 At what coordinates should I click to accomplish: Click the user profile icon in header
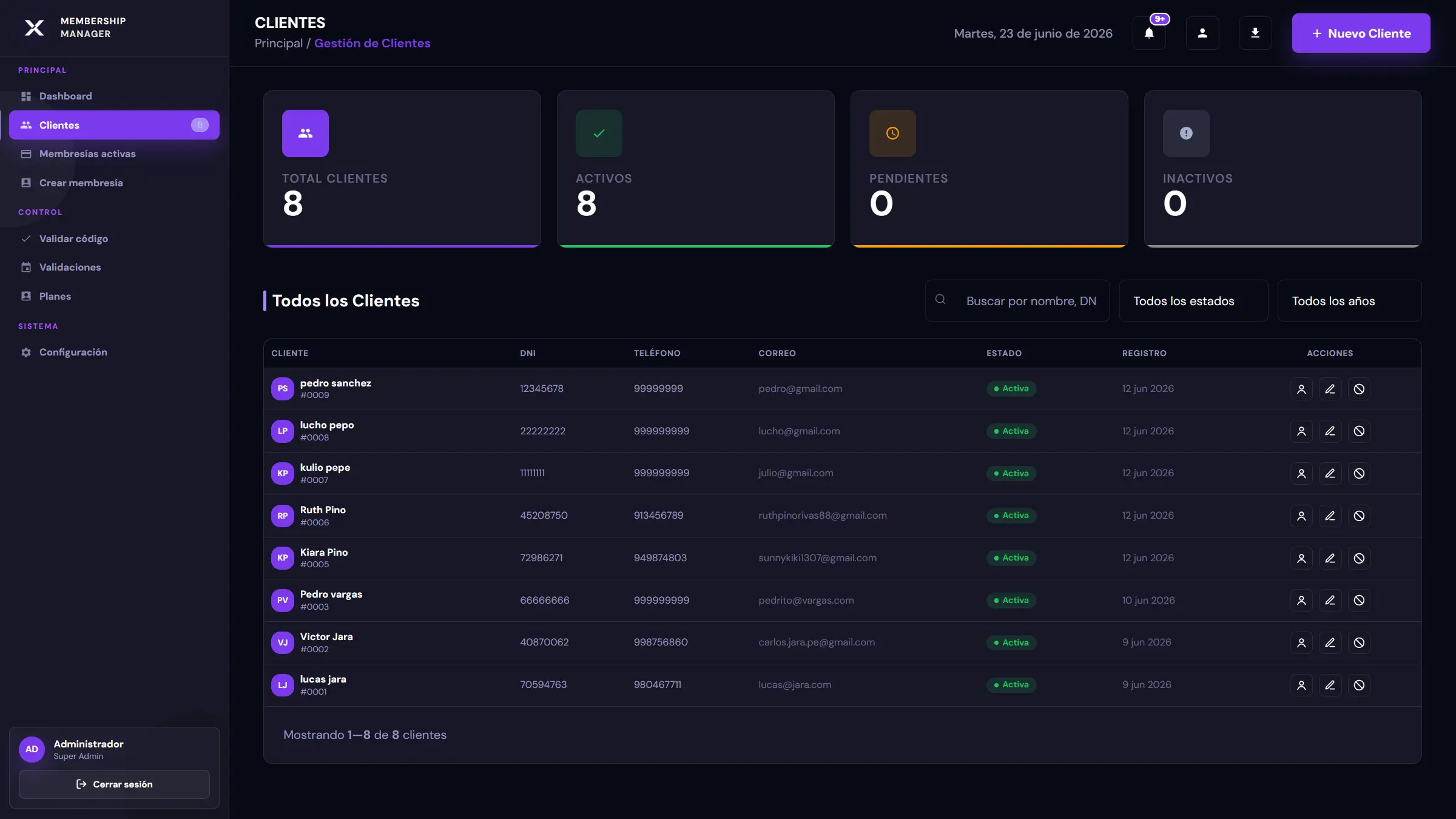[1202, 33]
